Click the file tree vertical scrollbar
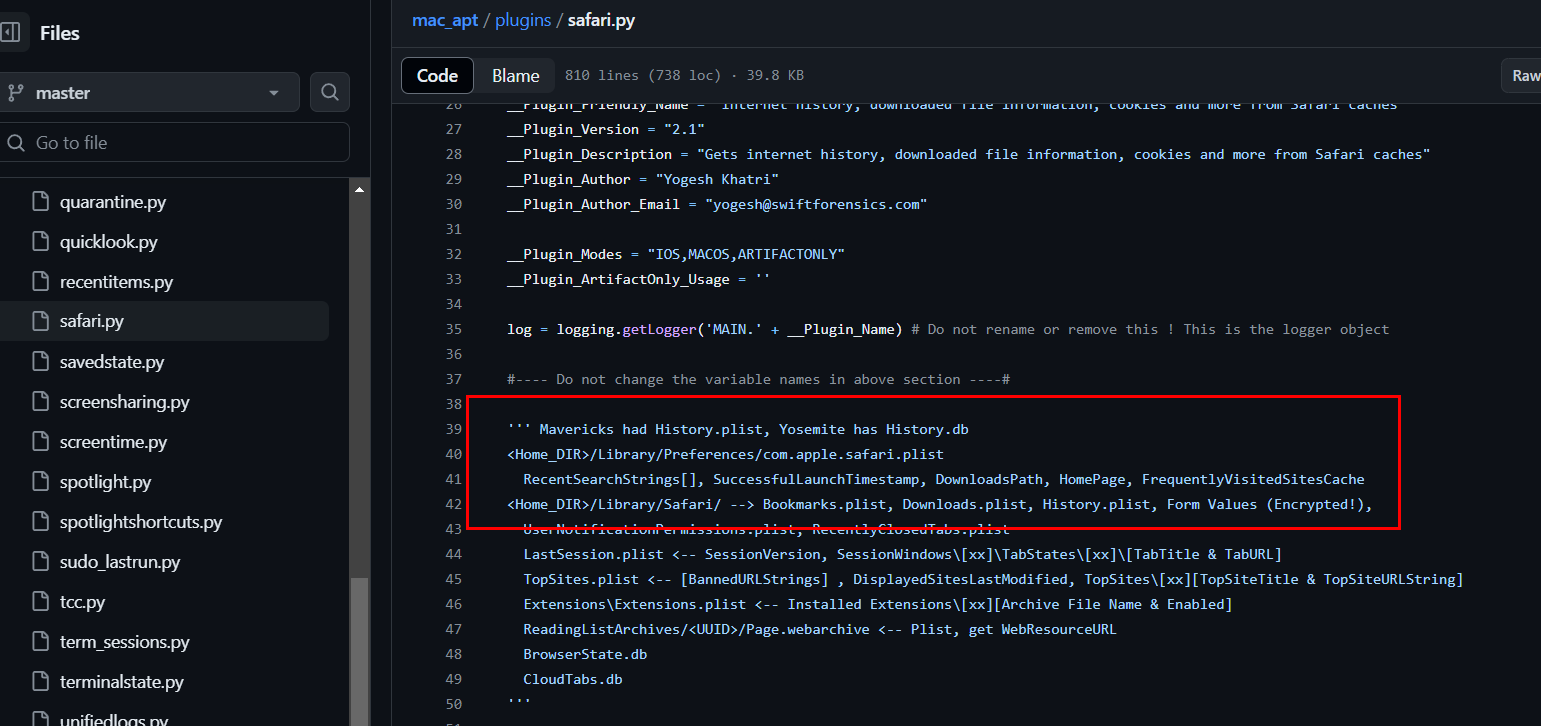 click(x=359, y=640)
